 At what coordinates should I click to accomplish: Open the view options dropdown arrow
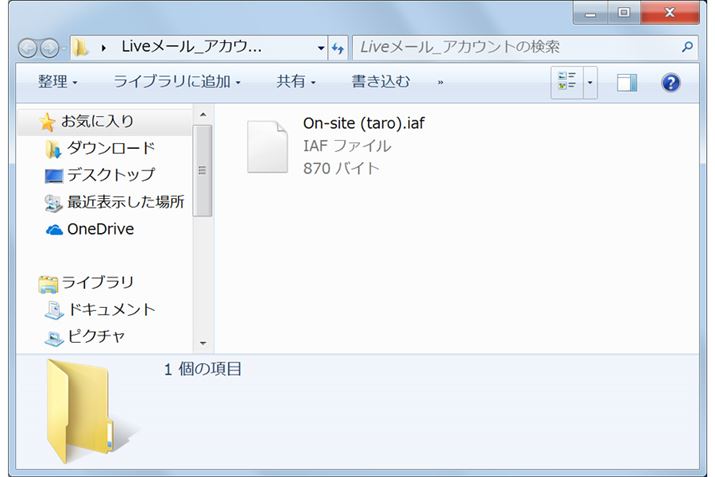coord(590,83)
